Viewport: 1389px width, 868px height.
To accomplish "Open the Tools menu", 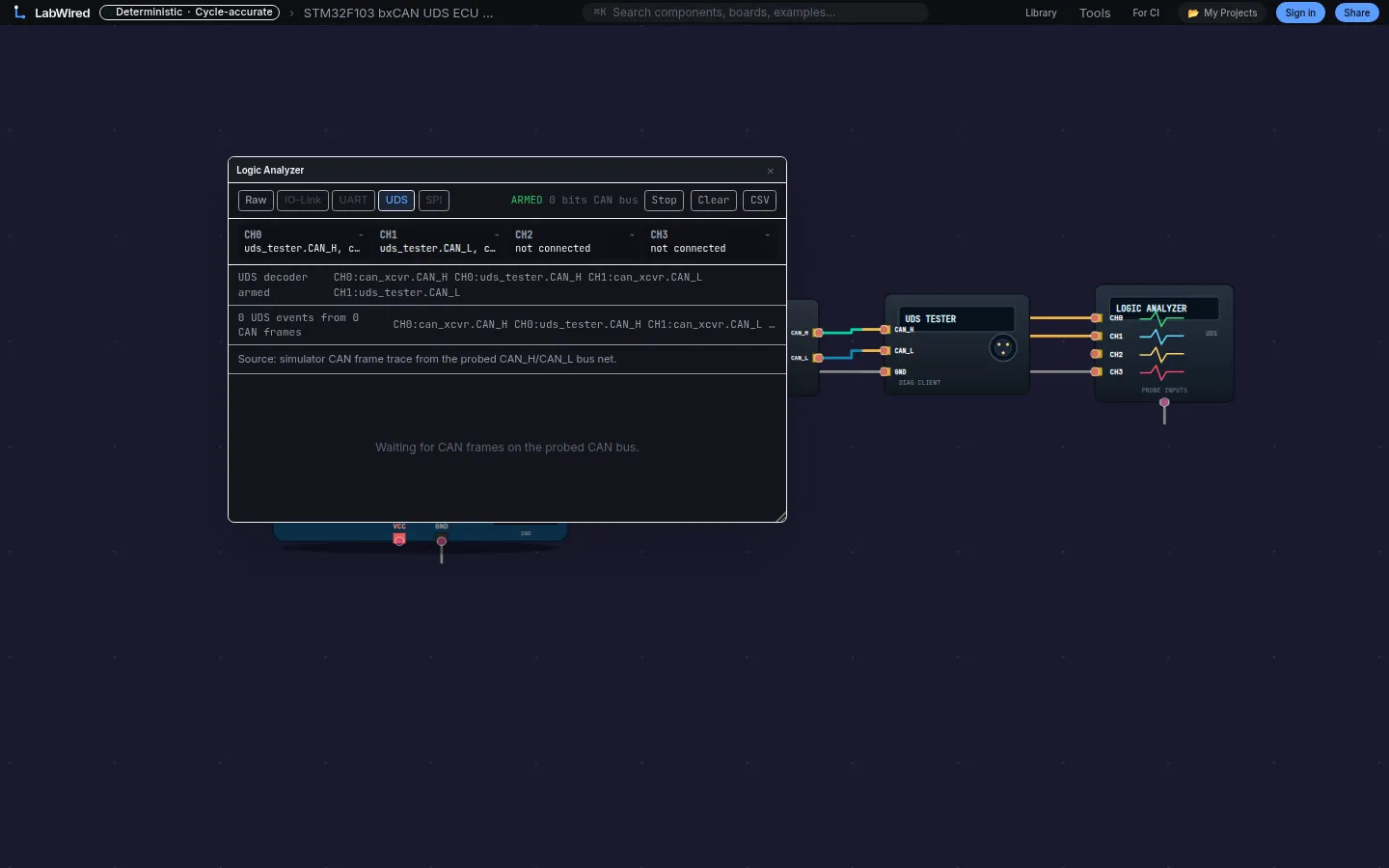I will point(1095,14).
